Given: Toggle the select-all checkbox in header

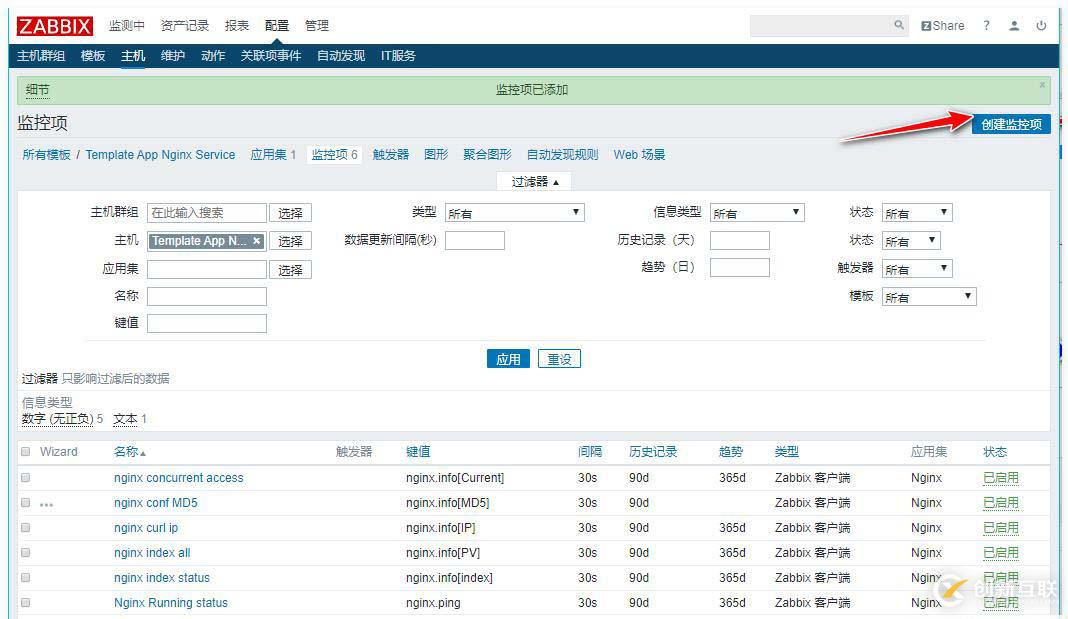Looking at the screenshot, I should tap(26, 451).
